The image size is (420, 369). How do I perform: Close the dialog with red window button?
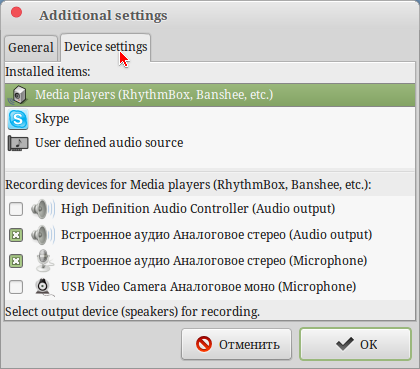(16, 13)
